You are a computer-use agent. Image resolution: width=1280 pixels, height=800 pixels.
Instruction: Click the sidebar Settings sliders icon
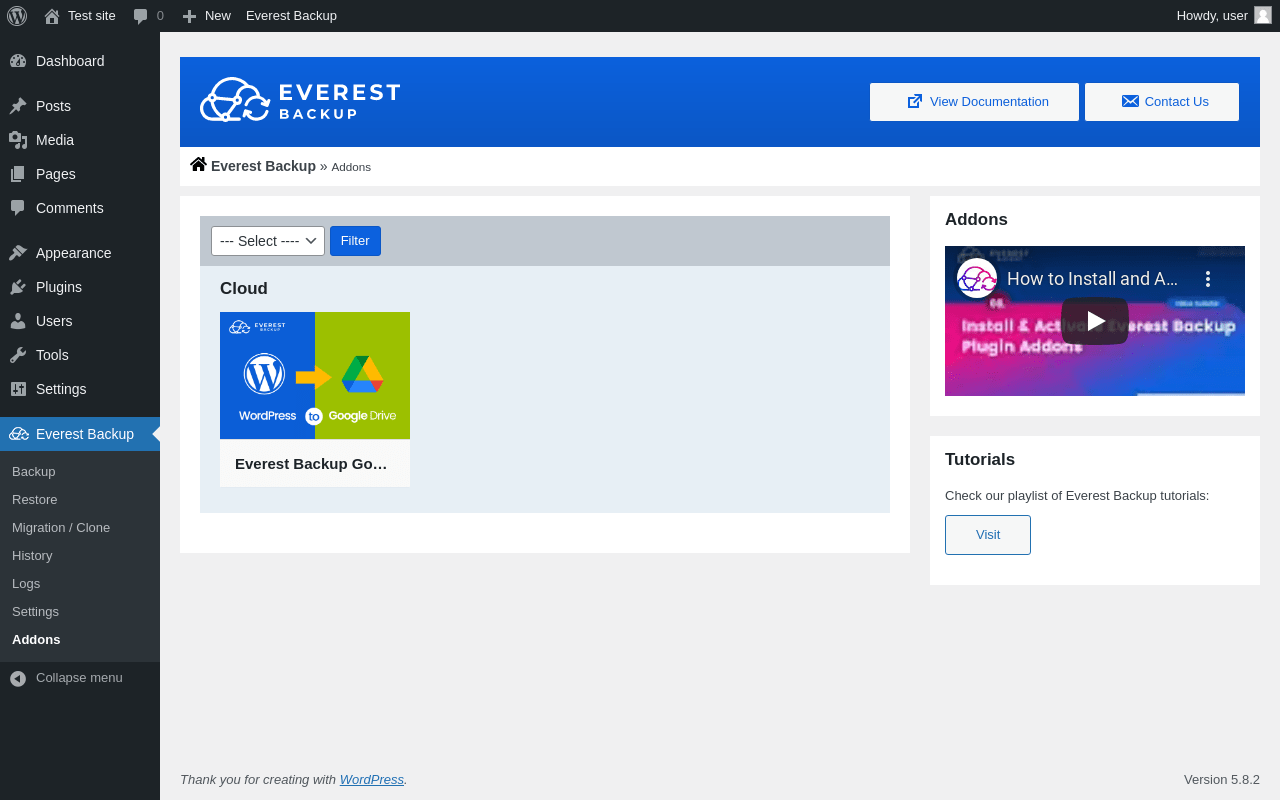(x=18, y=389)
